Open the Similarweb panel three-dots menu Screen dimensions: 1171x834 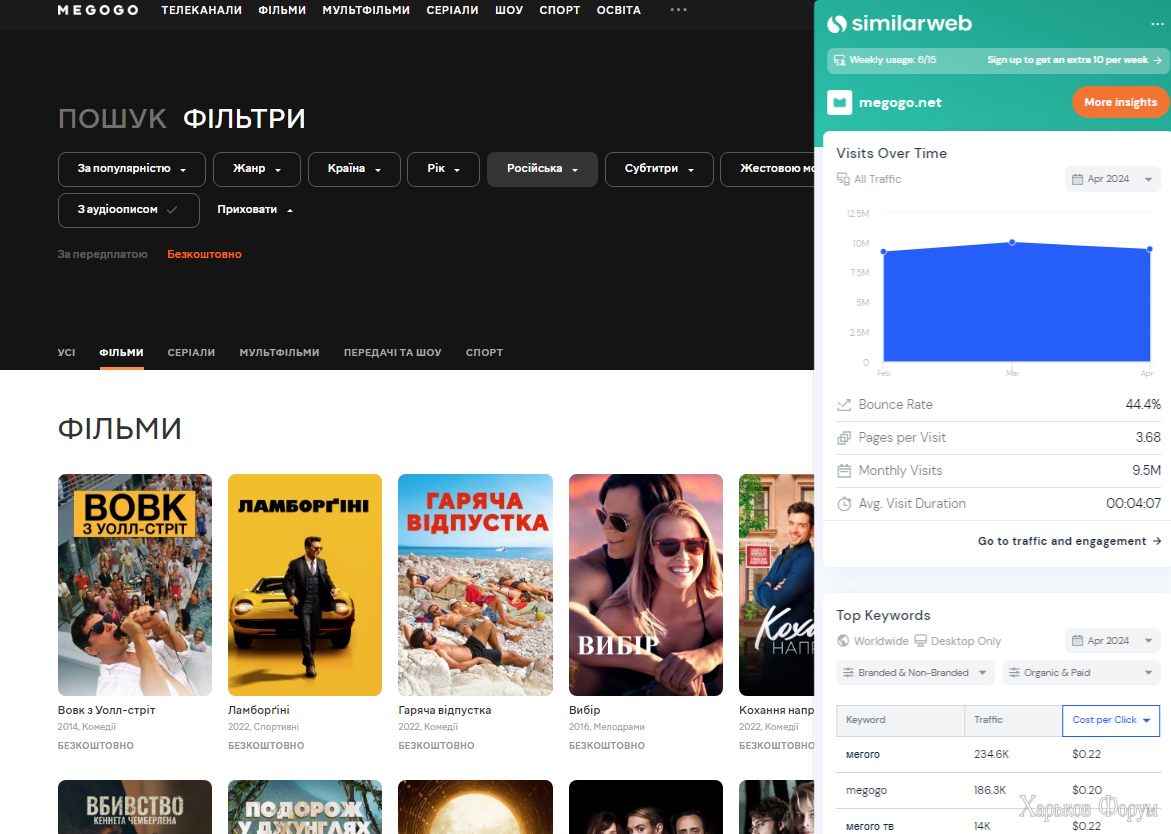[1157, 24]
